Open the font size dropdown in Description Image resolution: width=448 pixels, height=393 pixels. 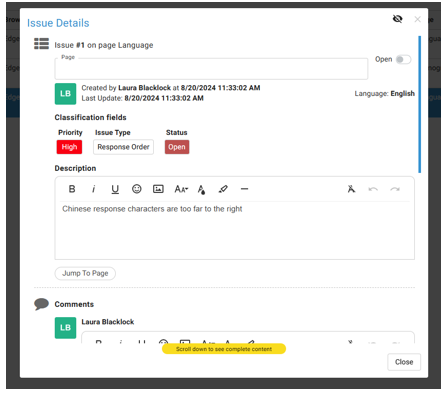pyautogui.click(x=181, y=189)
